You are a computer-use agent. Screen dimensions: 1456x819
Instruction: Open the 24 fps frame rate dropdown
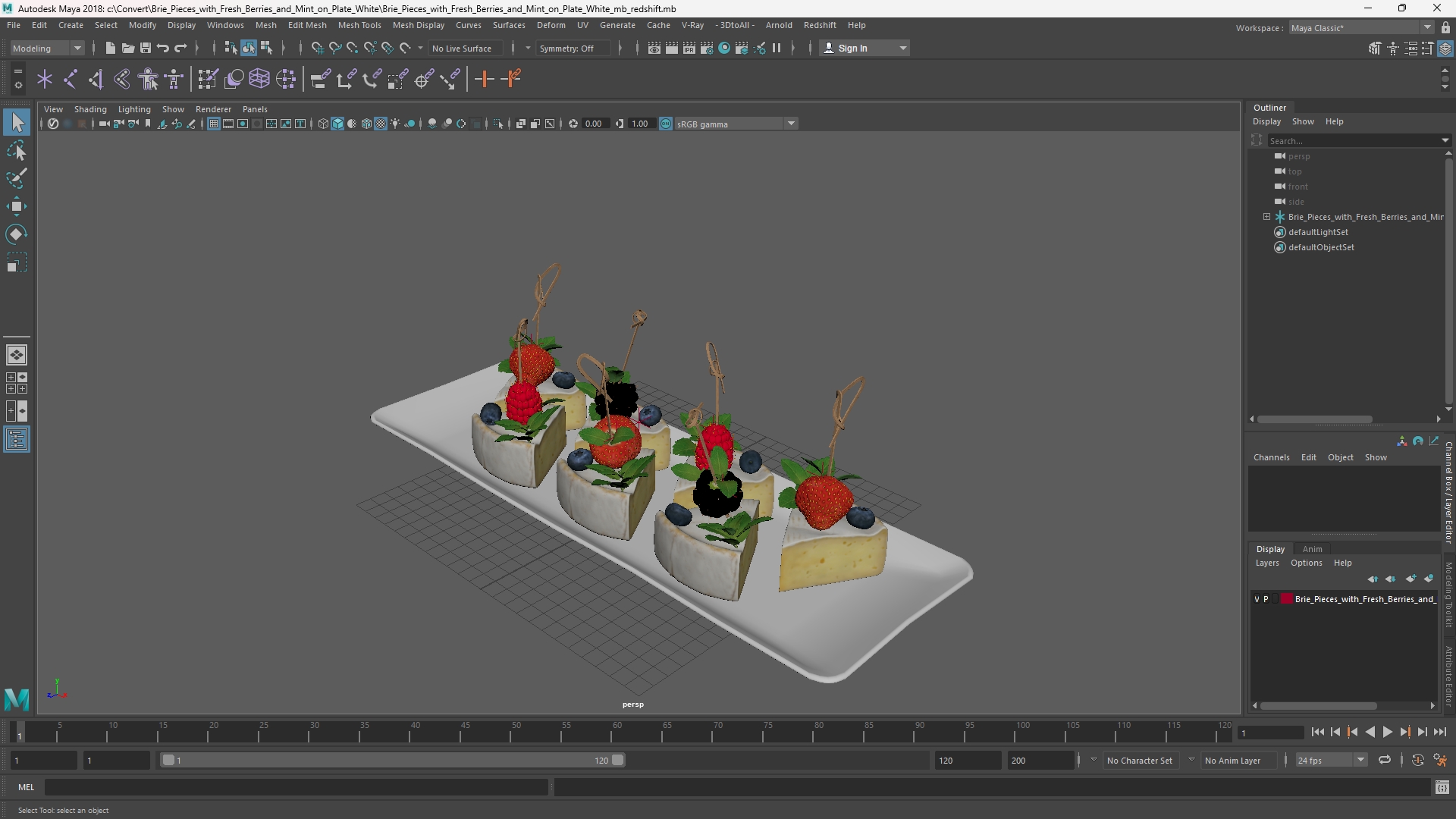pyautogui.click(x=1330, y=760)
